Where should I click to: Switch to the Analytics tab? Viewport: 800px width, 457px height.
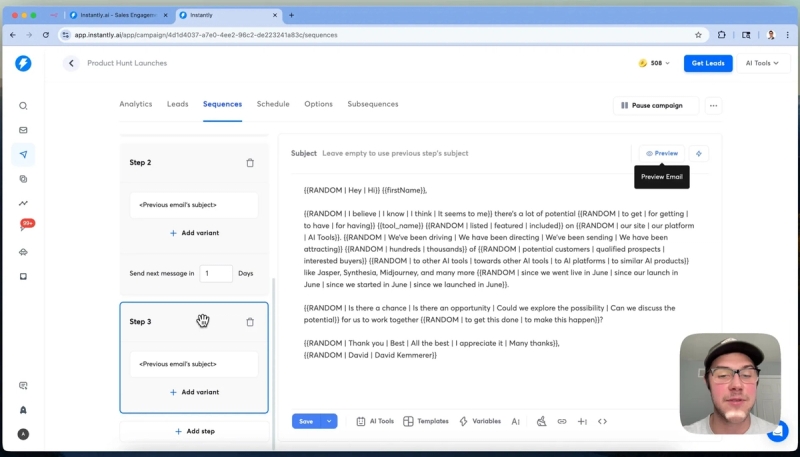136,104
